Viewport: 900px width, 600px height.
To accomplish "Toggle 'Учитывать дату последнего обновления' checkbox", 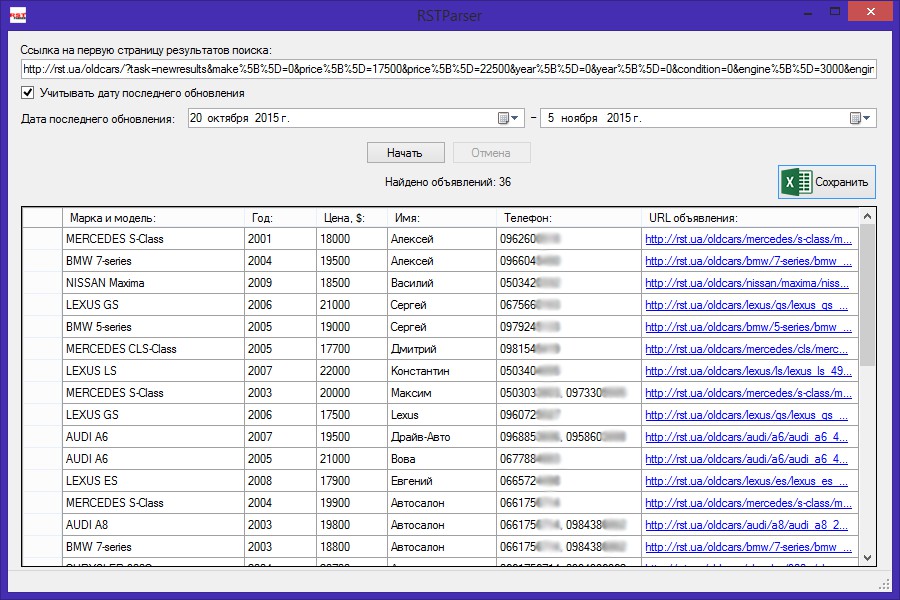I will point(27,93).
